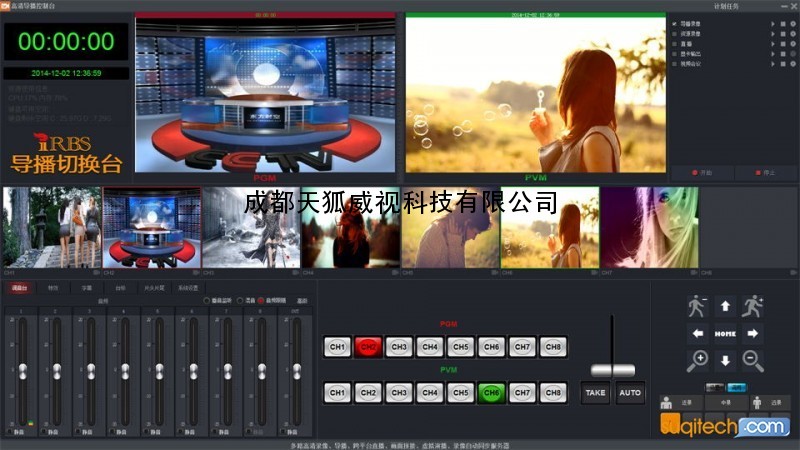Click the PTZ HOME button
Image resolution: width=800 pixels, height=450 pixels.
725,334
